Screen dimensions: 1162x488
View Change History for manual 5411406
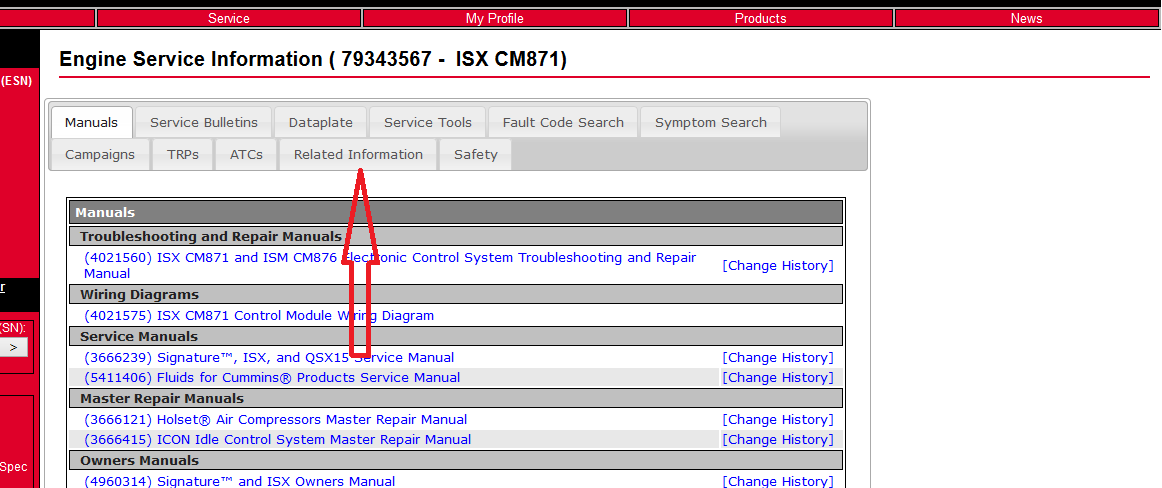778,378
